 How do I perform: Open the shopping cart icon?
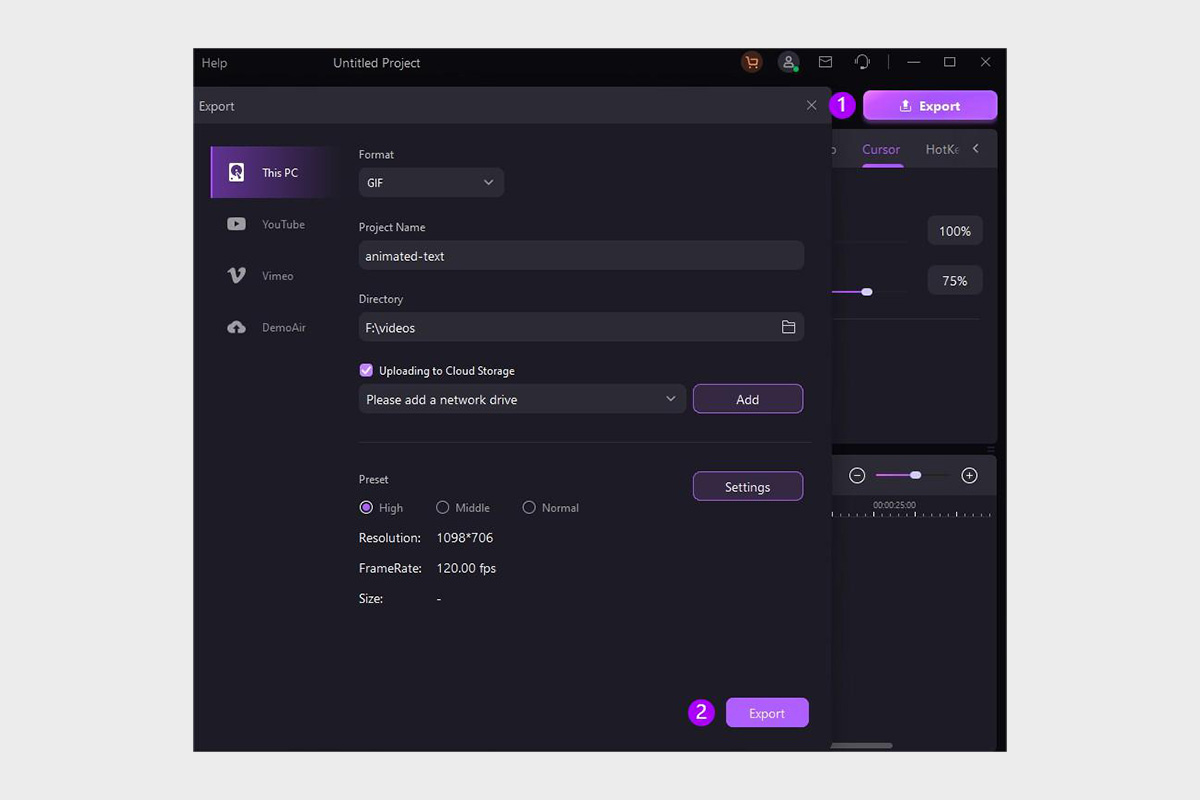[752, 62]
